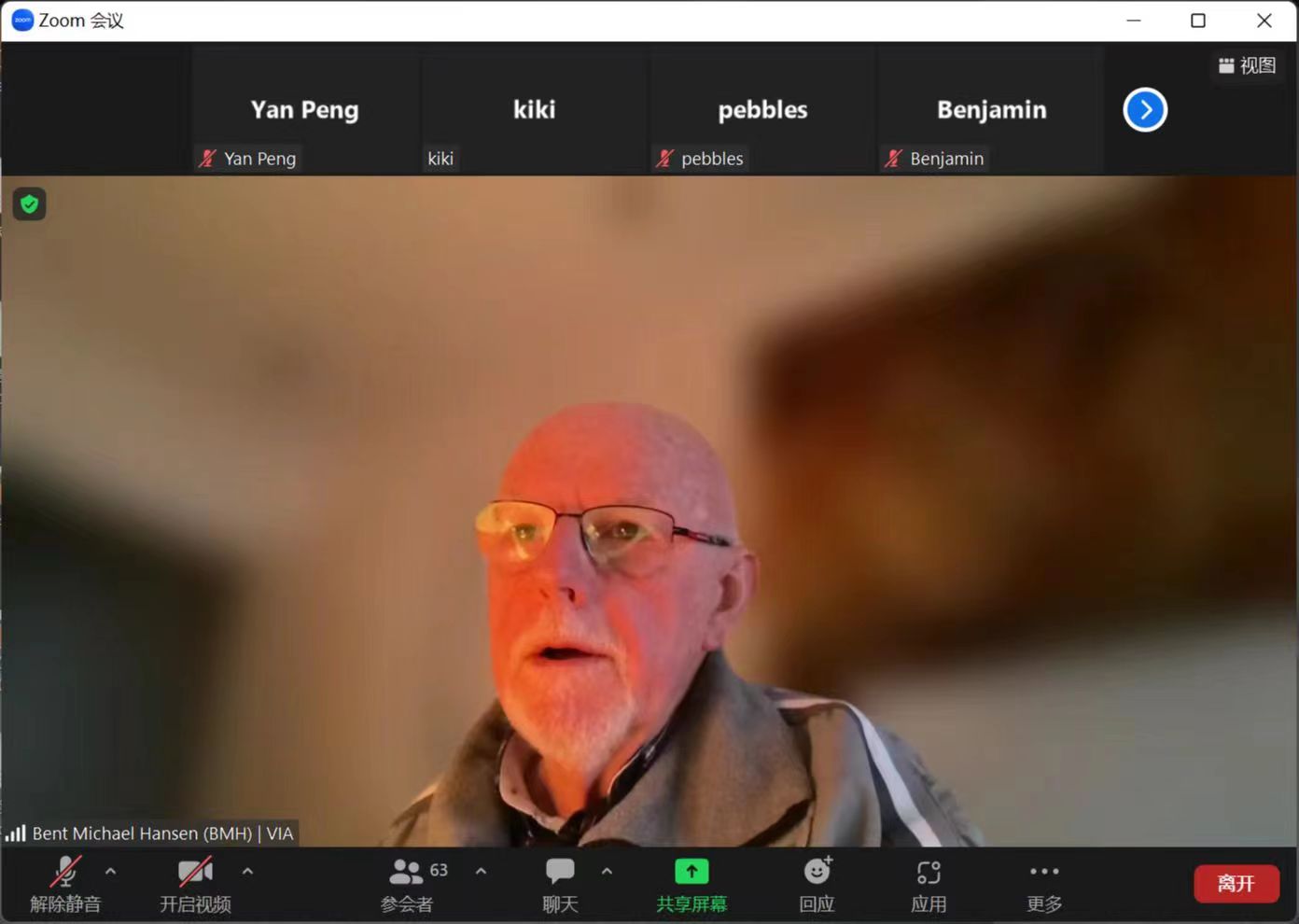
Task: Click the signal strength bars icon
Action: [16, 833]
